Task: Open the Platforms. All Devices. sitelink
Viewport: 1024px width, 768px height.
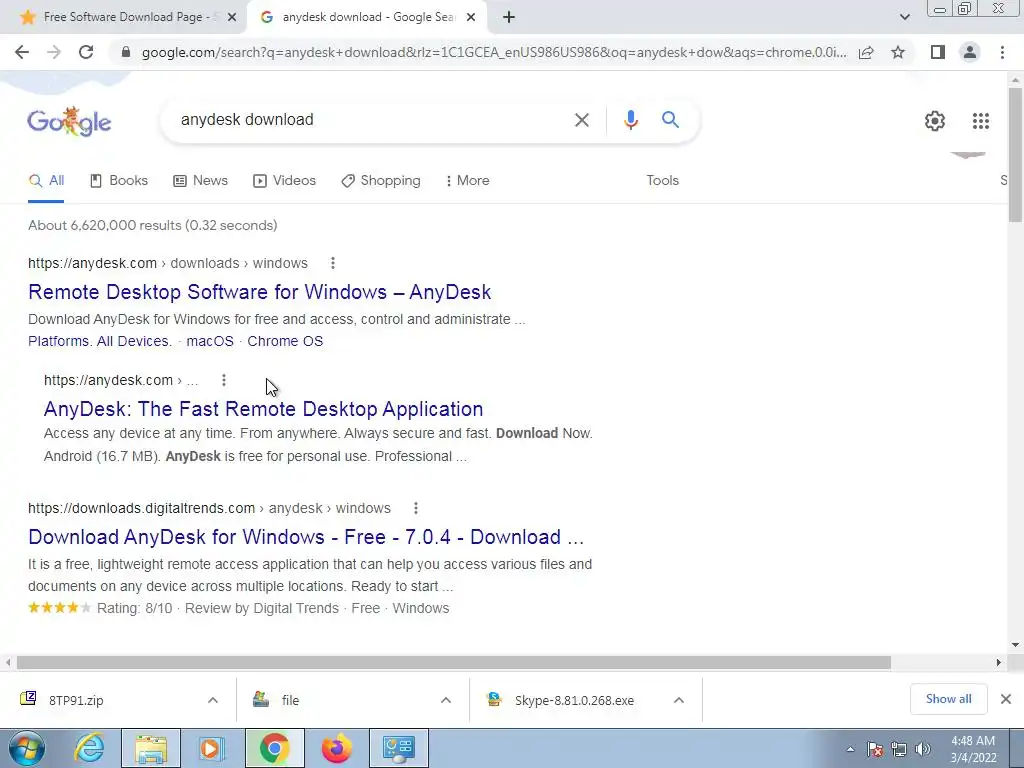Action: point(100,342)
